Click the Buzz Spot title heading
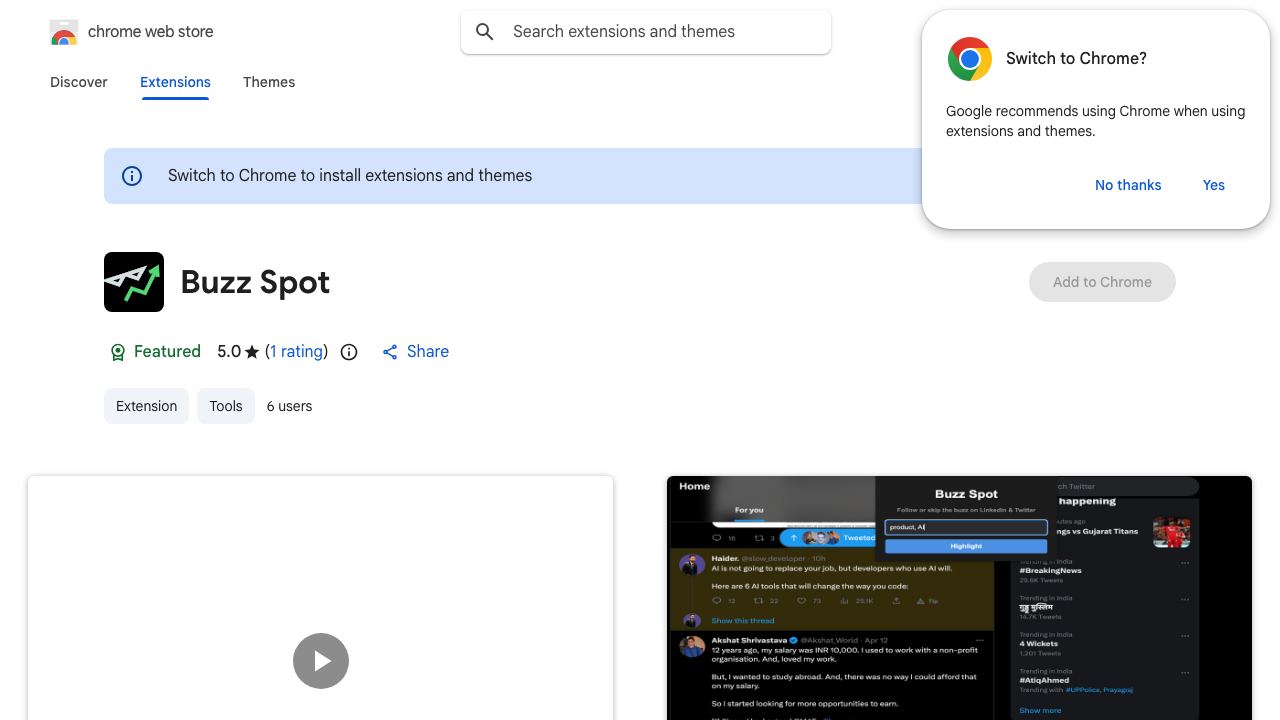The height and width of the screenshot is (720, 1280). point(255,282)
